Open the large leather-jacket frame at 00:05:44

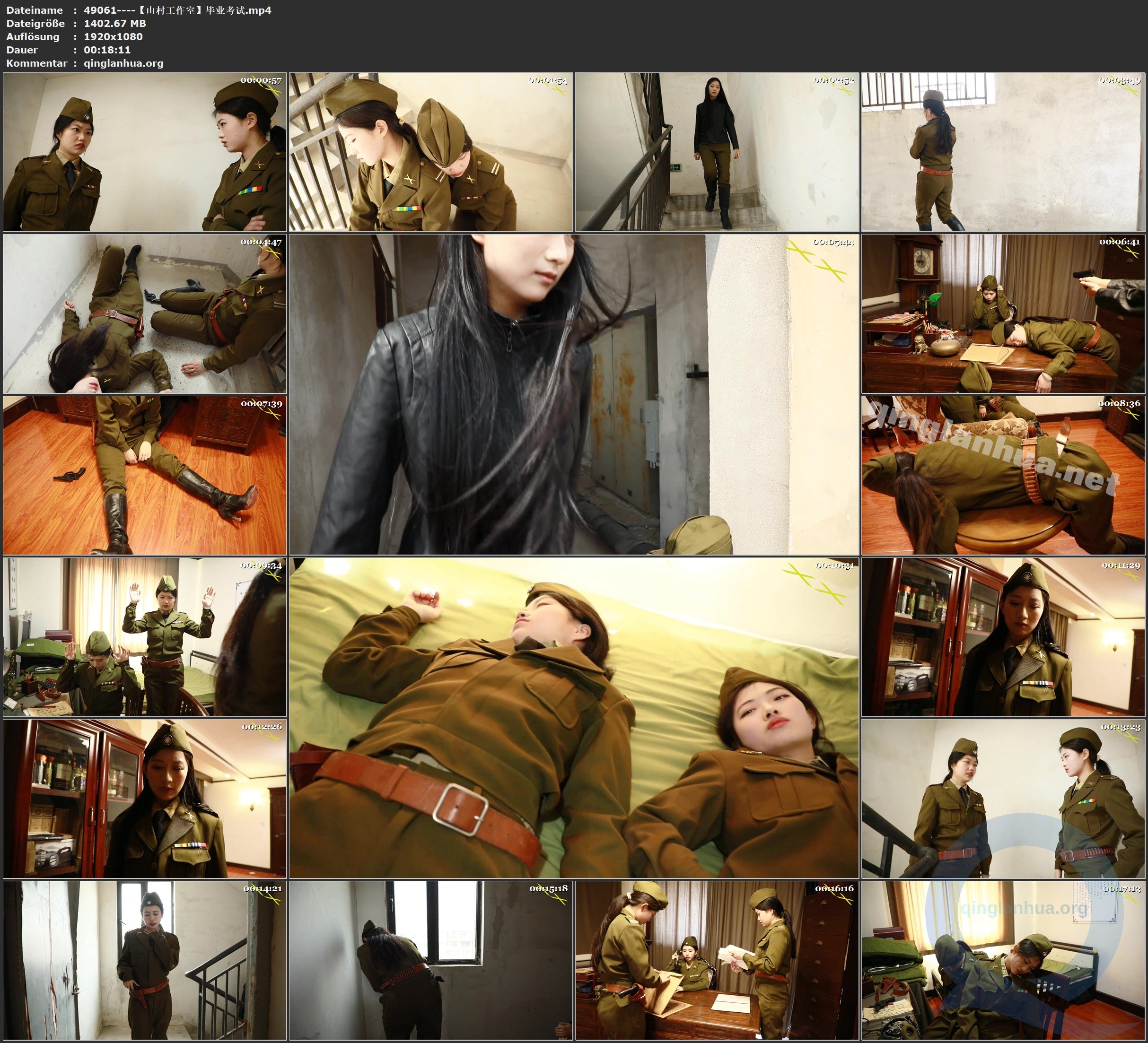click(573, 394)
